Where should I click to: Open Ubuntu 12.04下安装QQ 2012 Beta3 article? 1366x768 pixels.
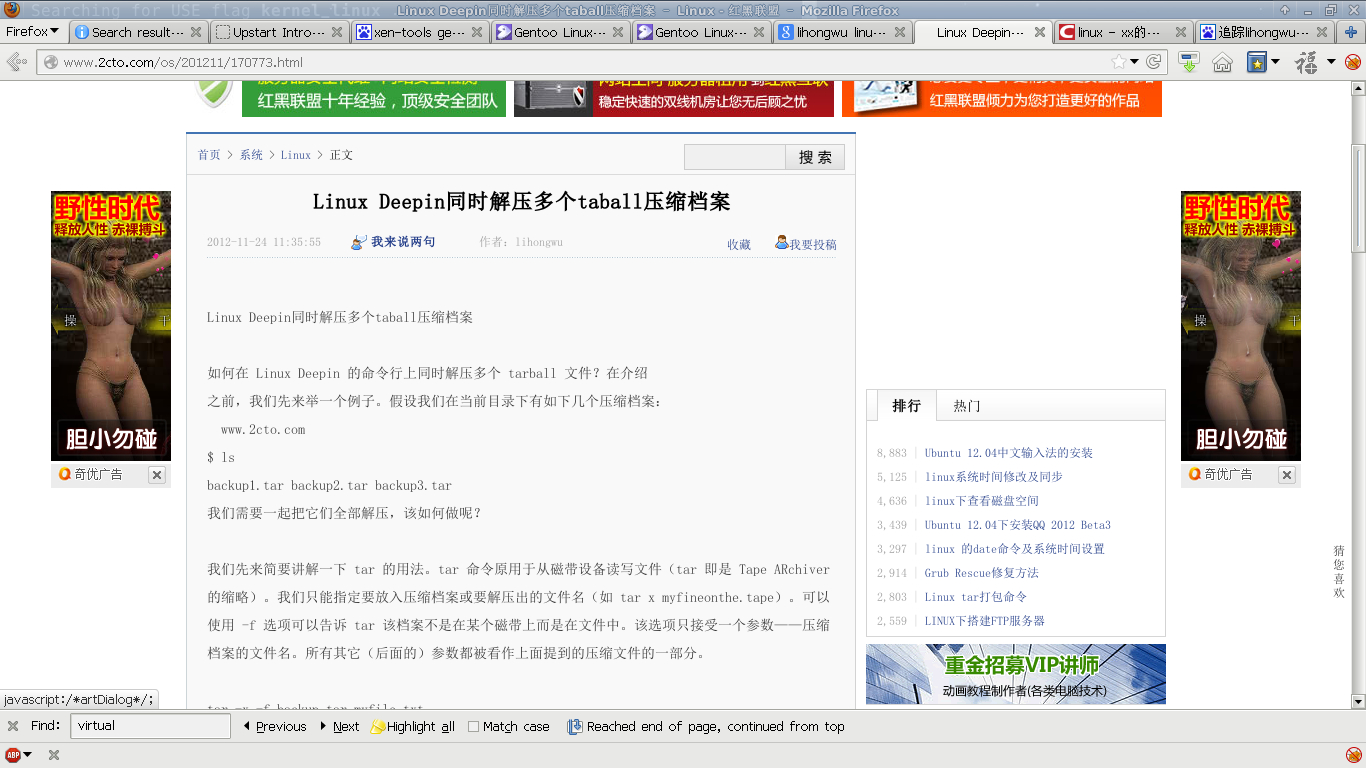(x=1018, y=525)
